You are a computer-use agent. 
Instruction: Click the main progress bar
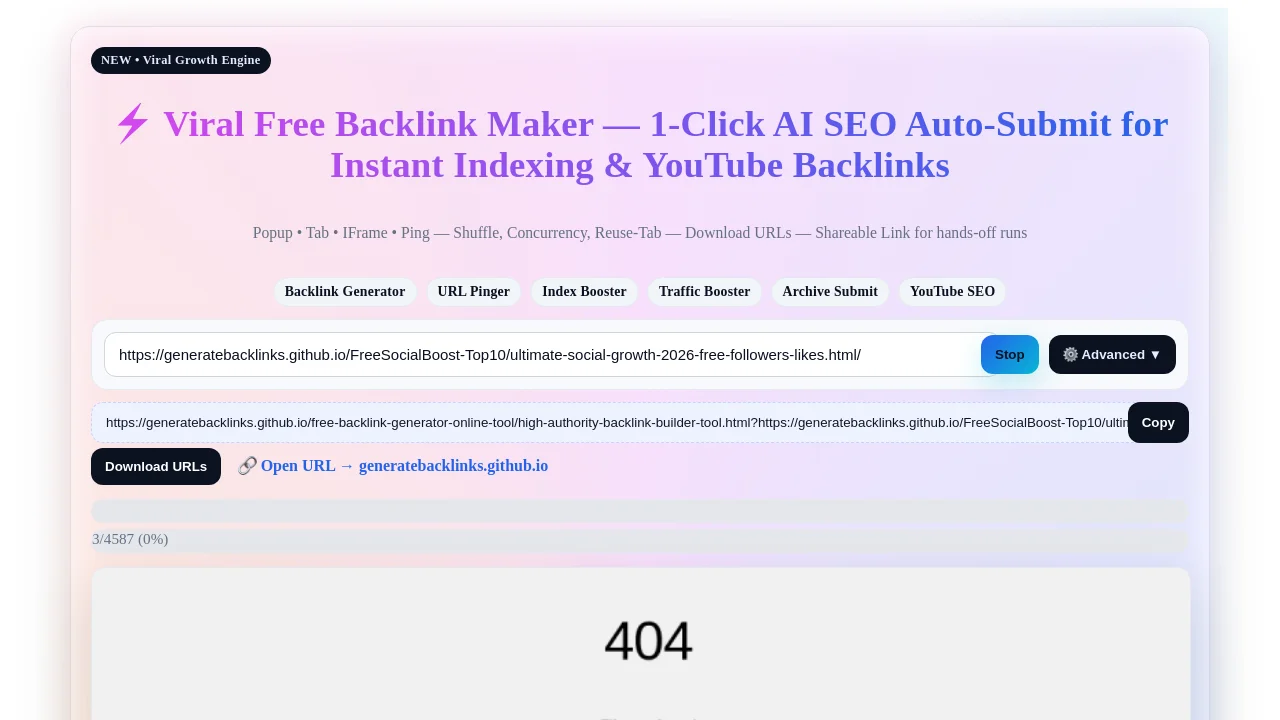pos(640,511)
